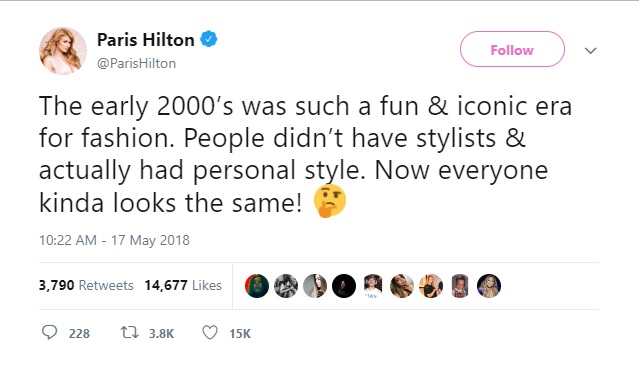
Task: Like the tweet with heart icon
Action: click(x=210, y=333)
